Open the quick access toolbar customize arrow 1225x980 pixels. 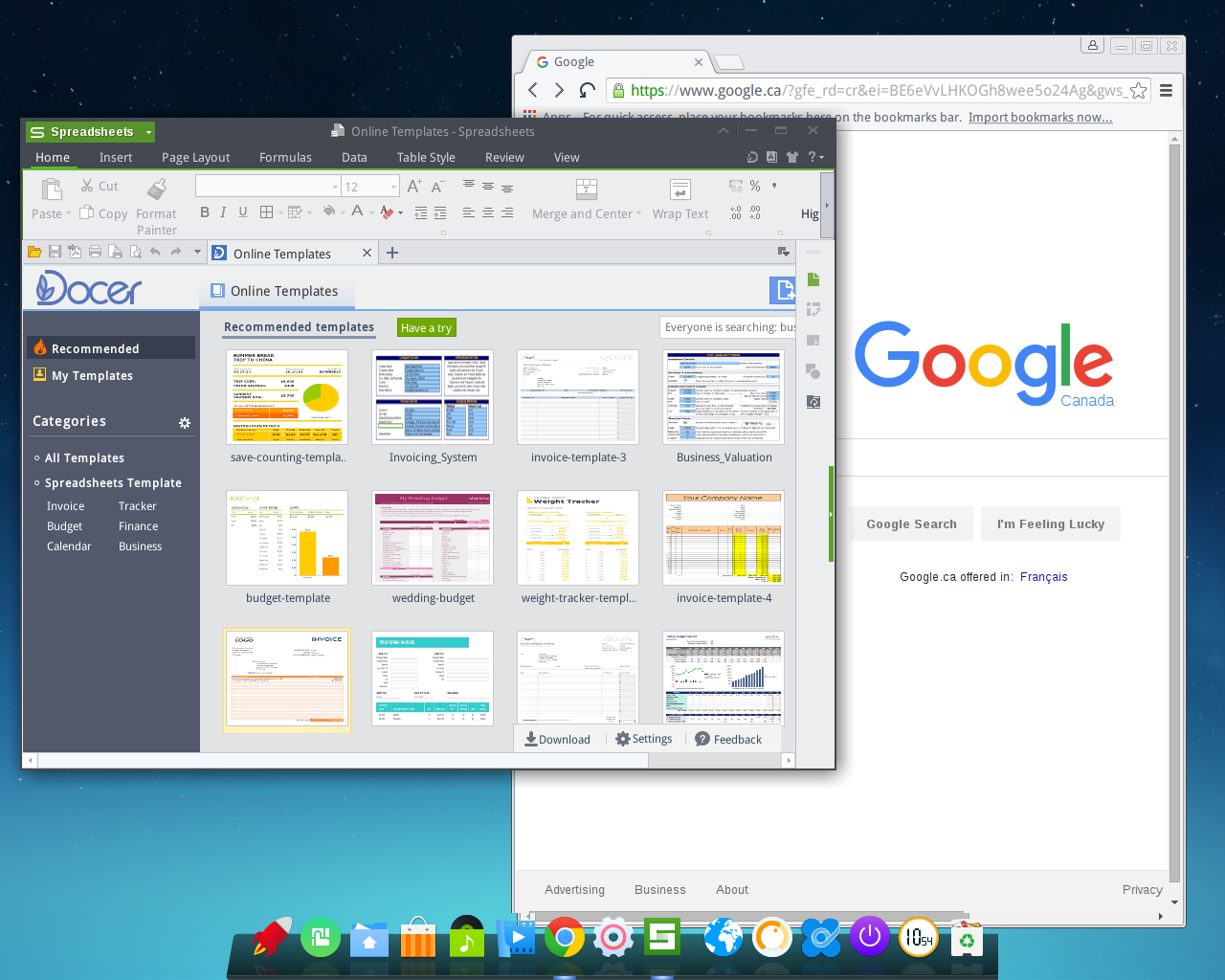(x=197, y=252)
